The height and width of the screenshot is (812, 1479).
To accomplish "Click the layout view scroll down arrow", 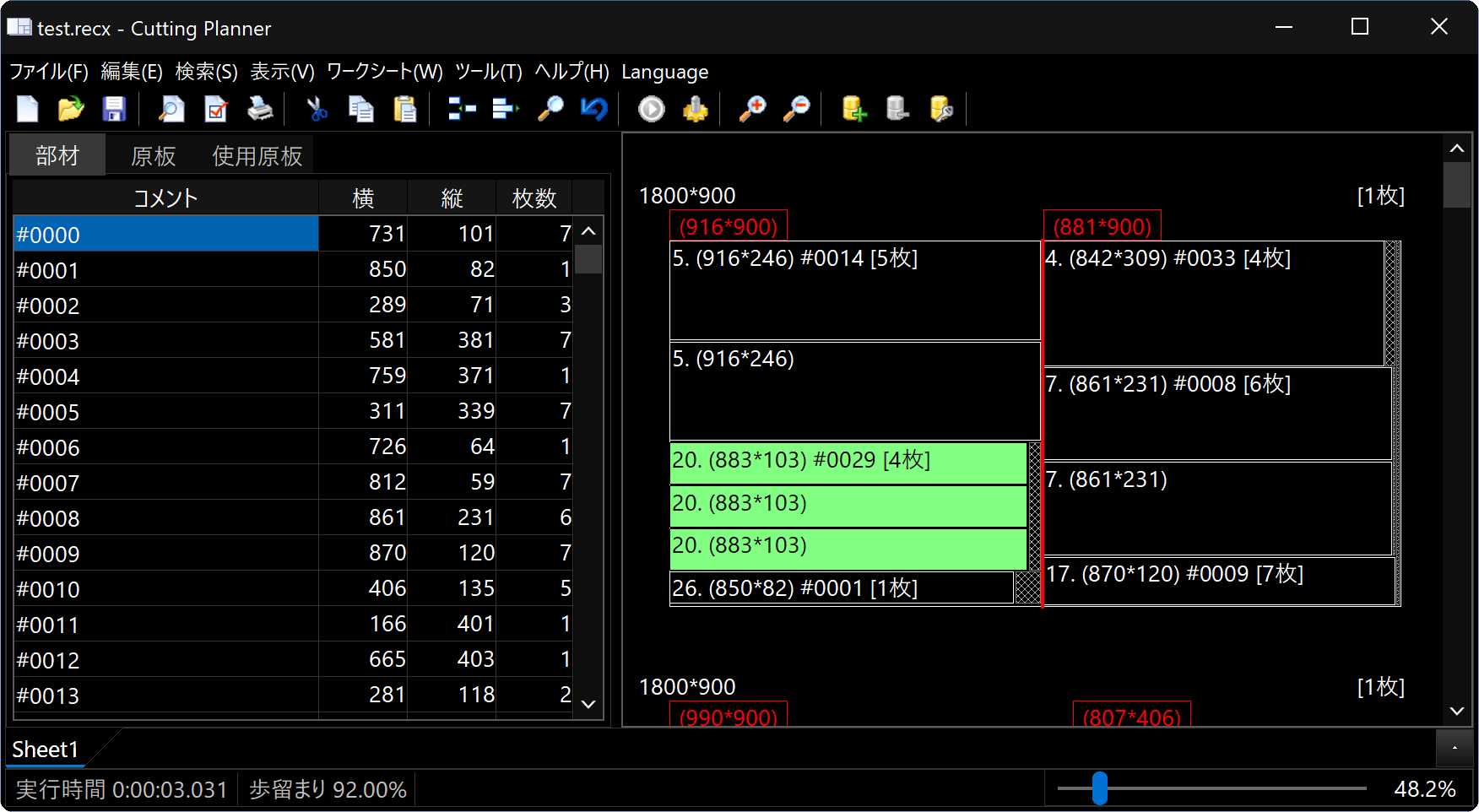I will [x=1457, y=711].
